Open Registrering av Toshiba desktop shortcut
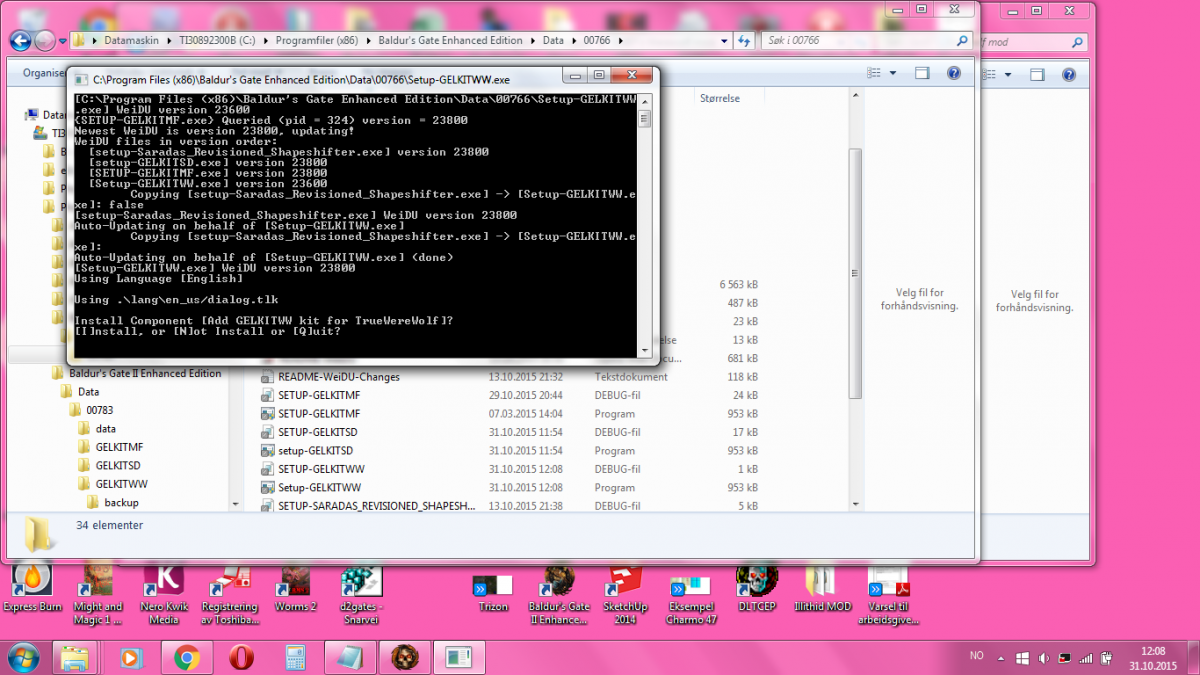 point(229,595)
